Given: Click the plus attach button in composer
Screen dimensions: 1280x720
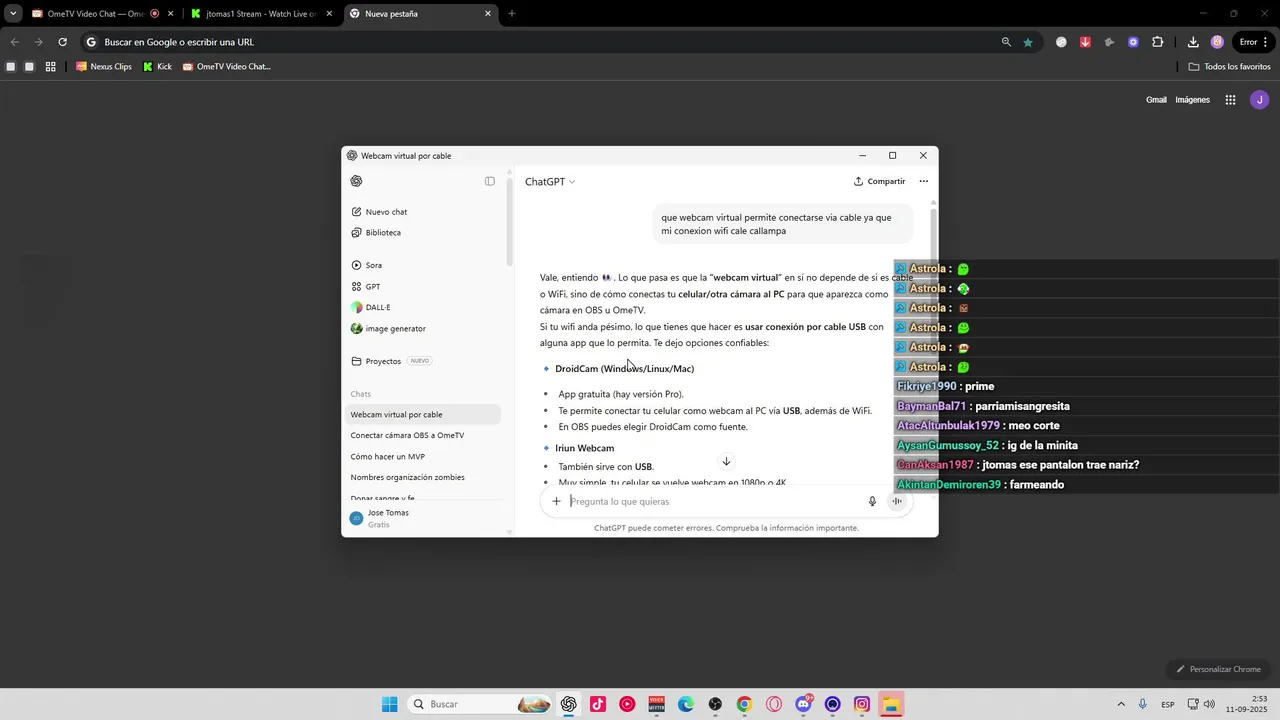Looking at the screenshot, I should 556,502.
